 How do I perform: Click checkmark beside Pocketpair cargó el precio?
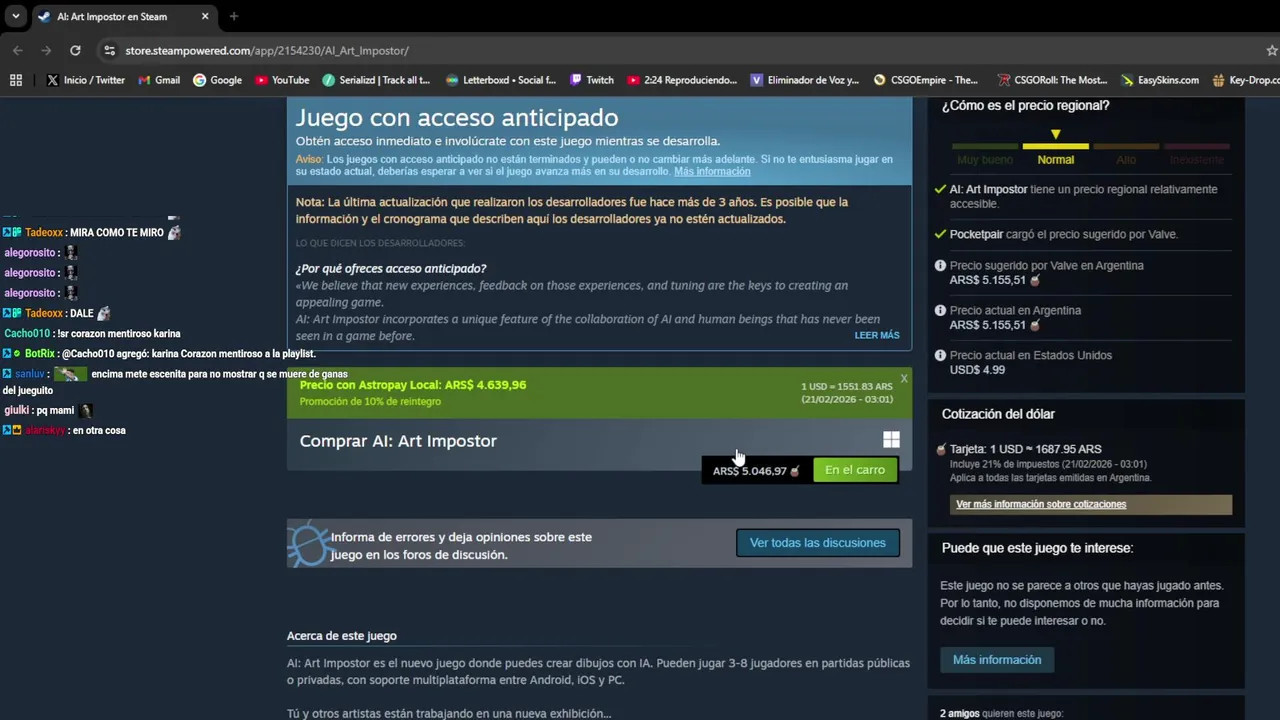(x=940, y=234)
